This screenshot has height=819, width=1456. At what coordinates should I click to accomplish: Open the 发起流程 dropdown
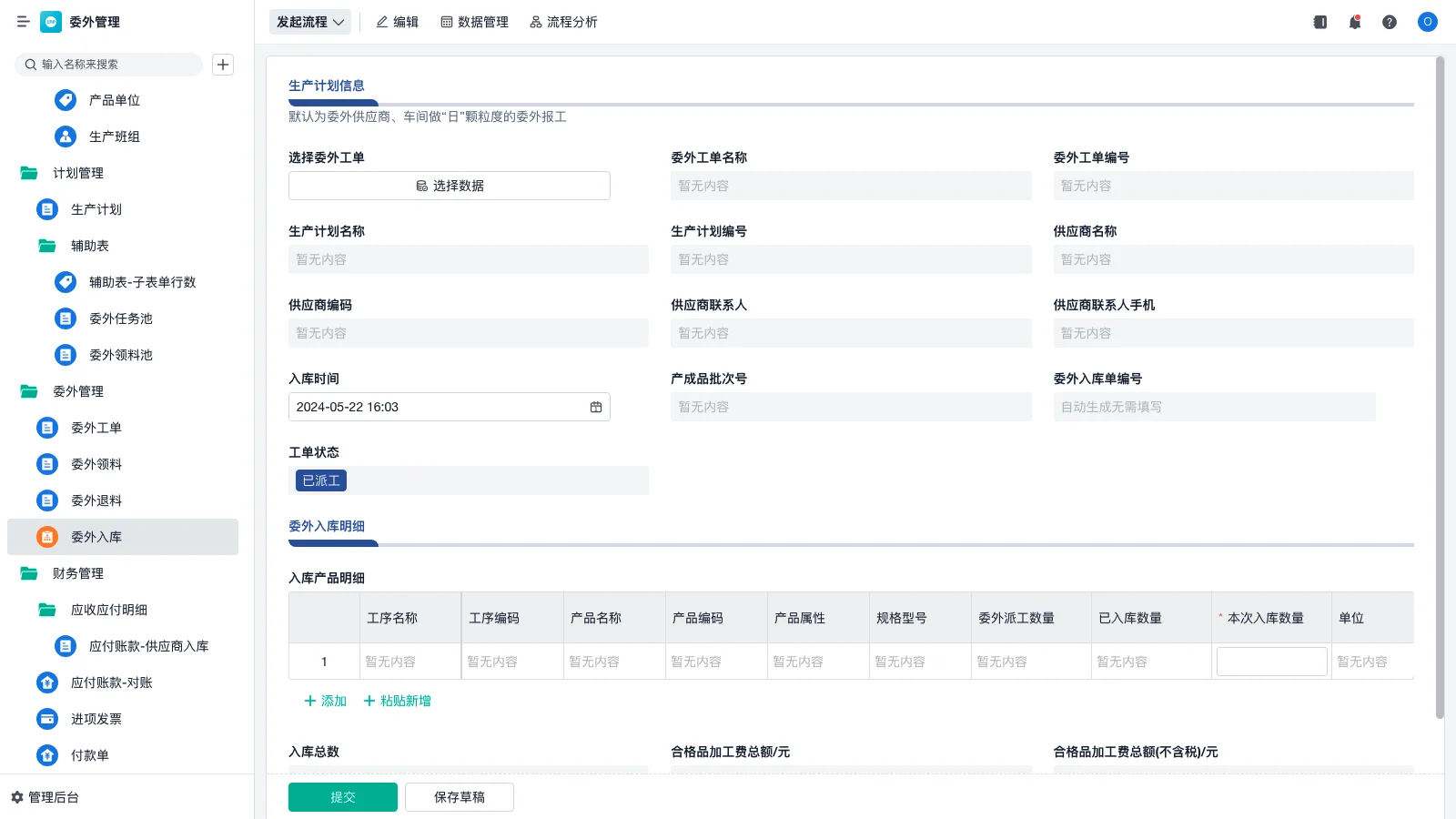point(309,22)
